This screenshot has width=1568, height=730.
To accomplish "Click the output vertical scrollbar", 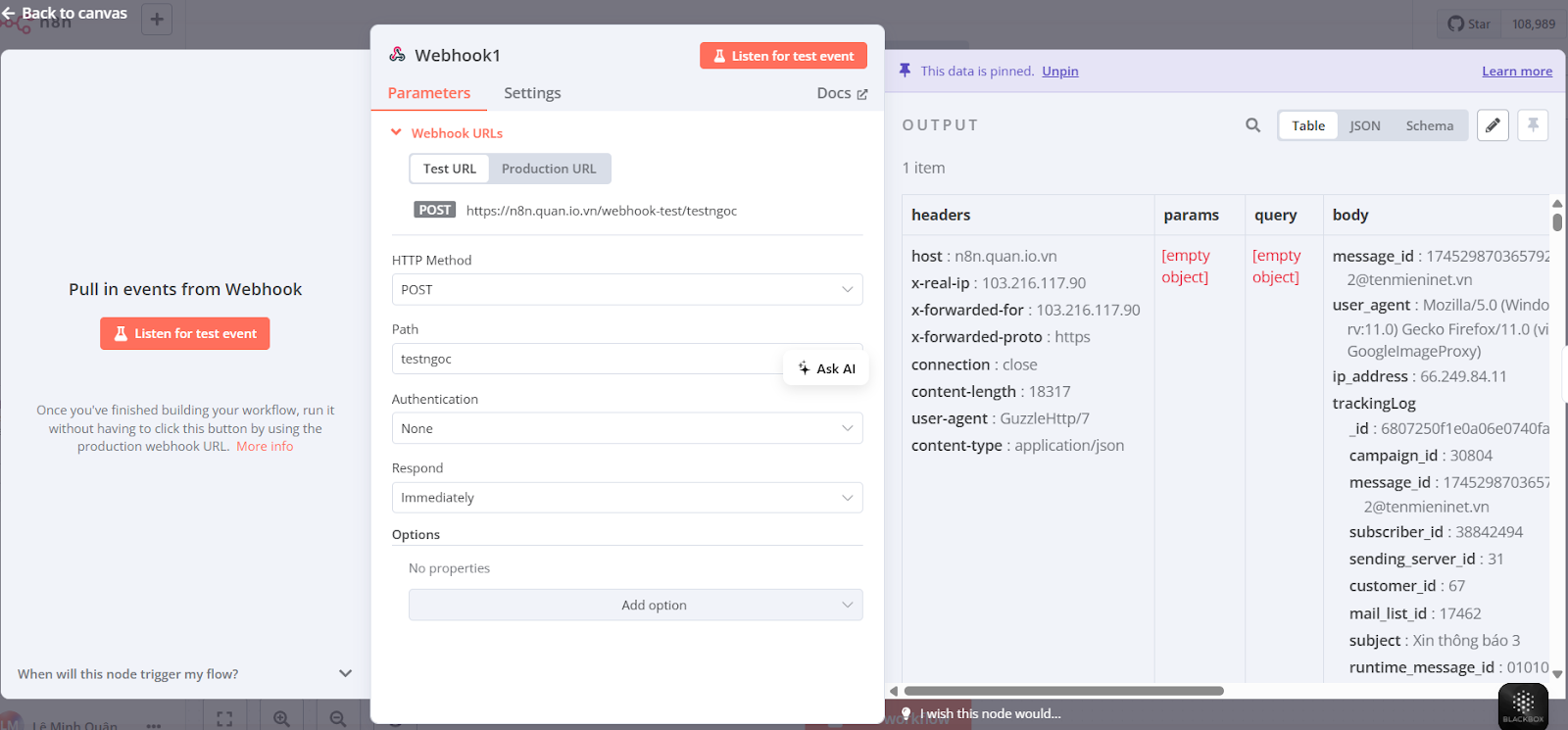I will pyautogui.click(x=1557, y=222).
